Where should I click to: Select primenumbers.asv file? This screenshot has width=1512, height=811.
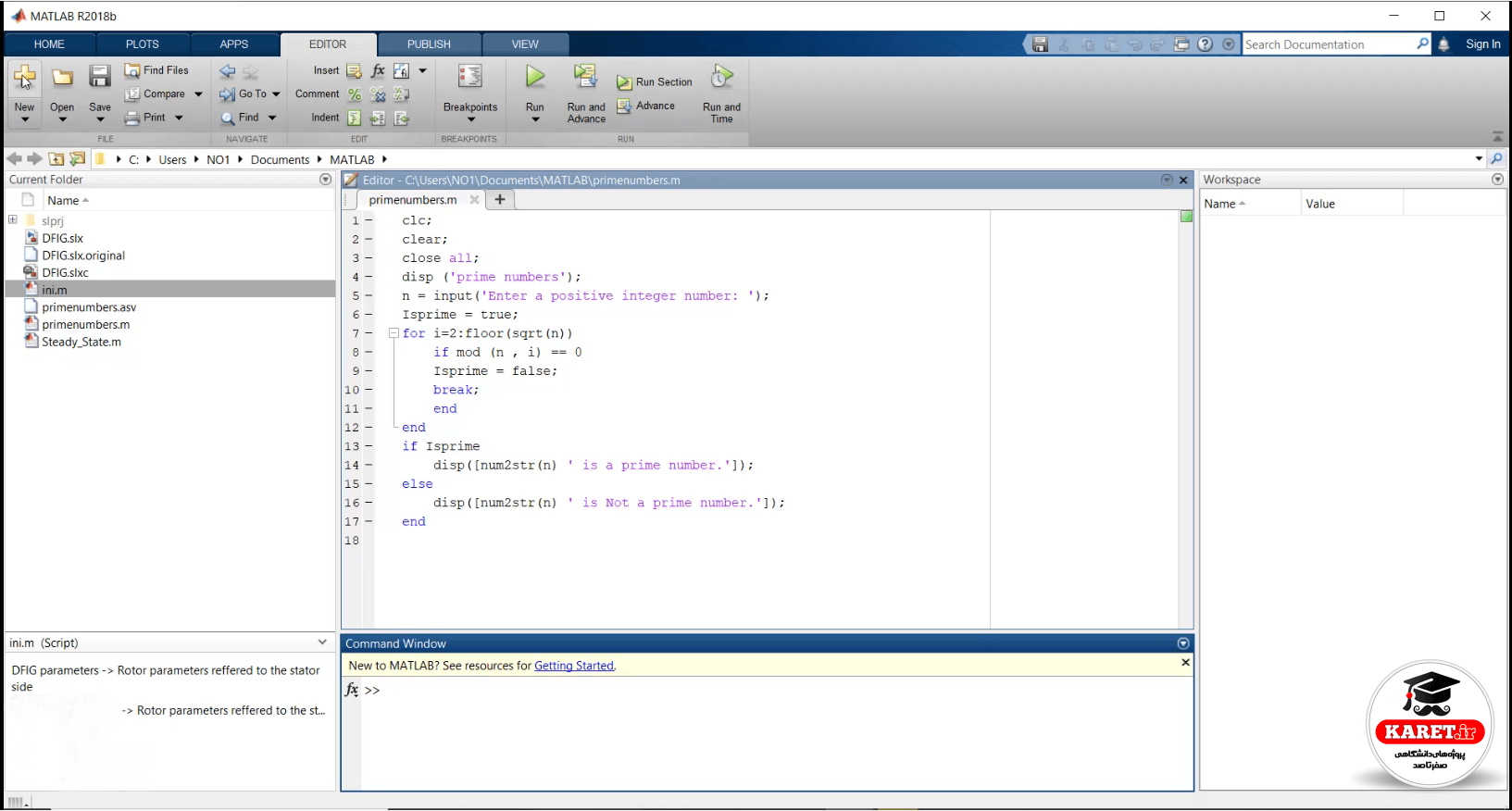click(x=89, y=307)
